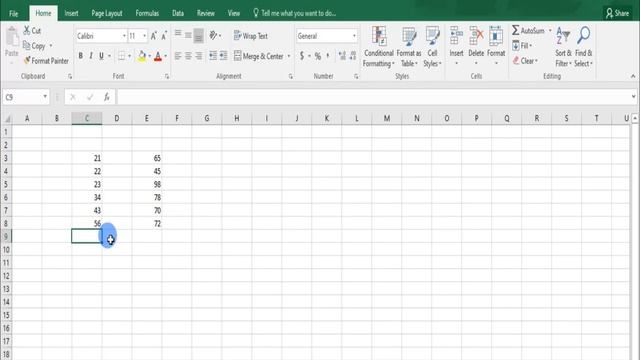This screenshot has height=360, width=640.
Task: Select all cells with corner triangle
Action: point(7,119)
